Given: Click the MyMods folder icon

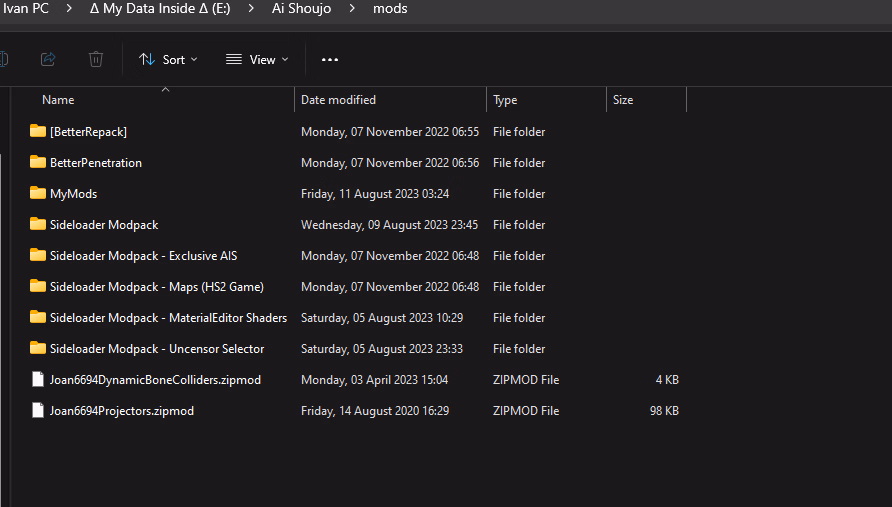Looking at the screenshot, I should tap(38, 193).
